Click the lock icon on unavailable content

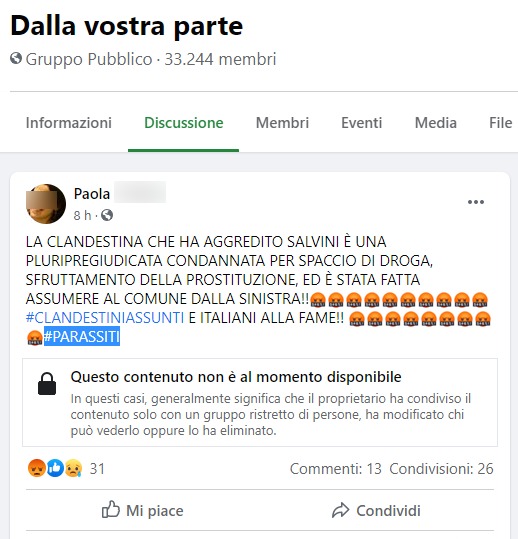(47, 384)
